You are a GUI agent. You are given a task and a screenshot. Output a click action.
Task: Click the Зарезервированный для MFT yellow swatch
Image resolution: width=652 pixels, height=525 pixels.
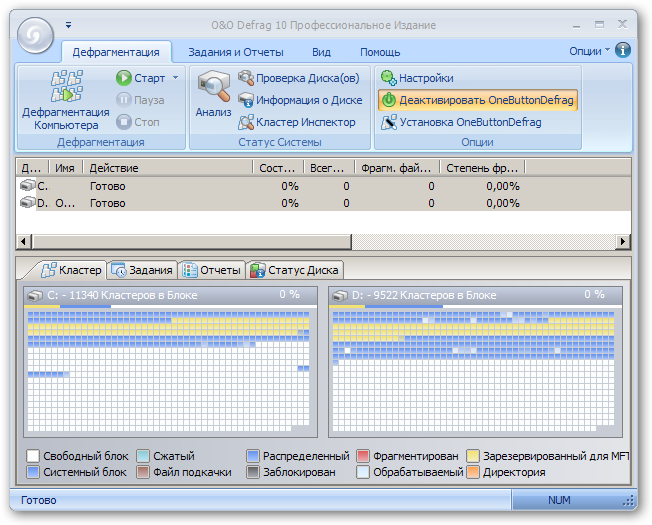click(473, 456)
